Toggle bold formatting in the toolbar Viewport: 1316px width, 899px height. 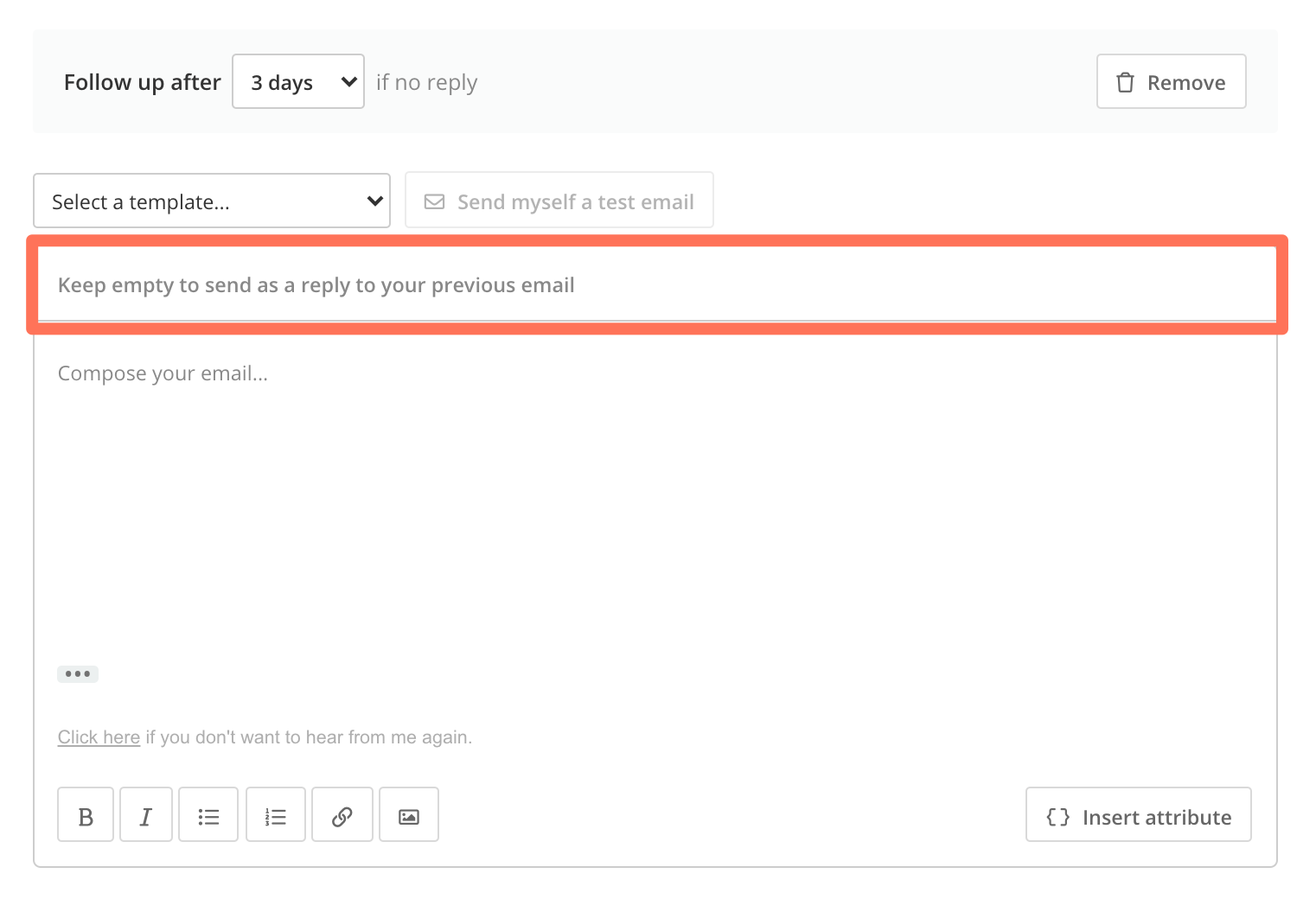[85, 813]
